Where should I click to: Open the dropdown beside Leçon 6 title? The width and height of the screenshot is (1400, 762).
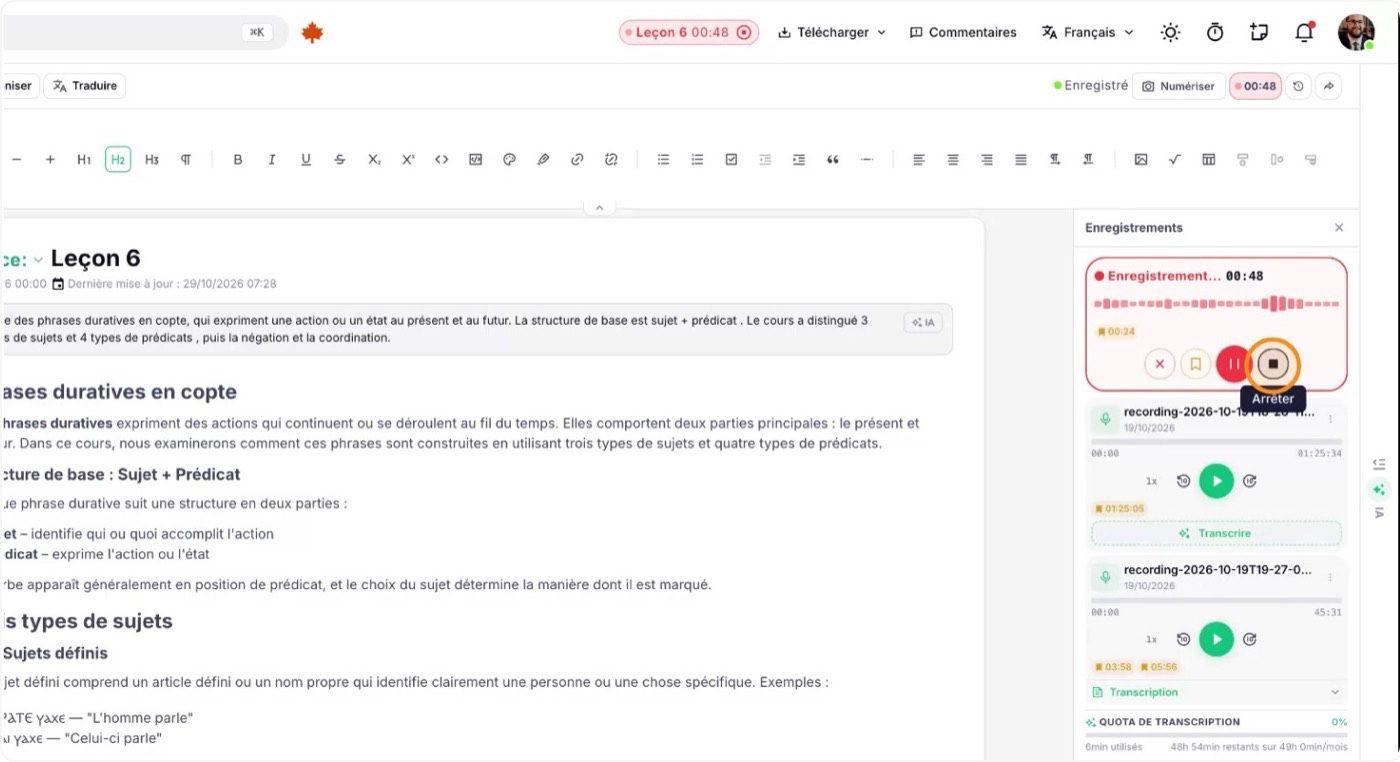38,260
